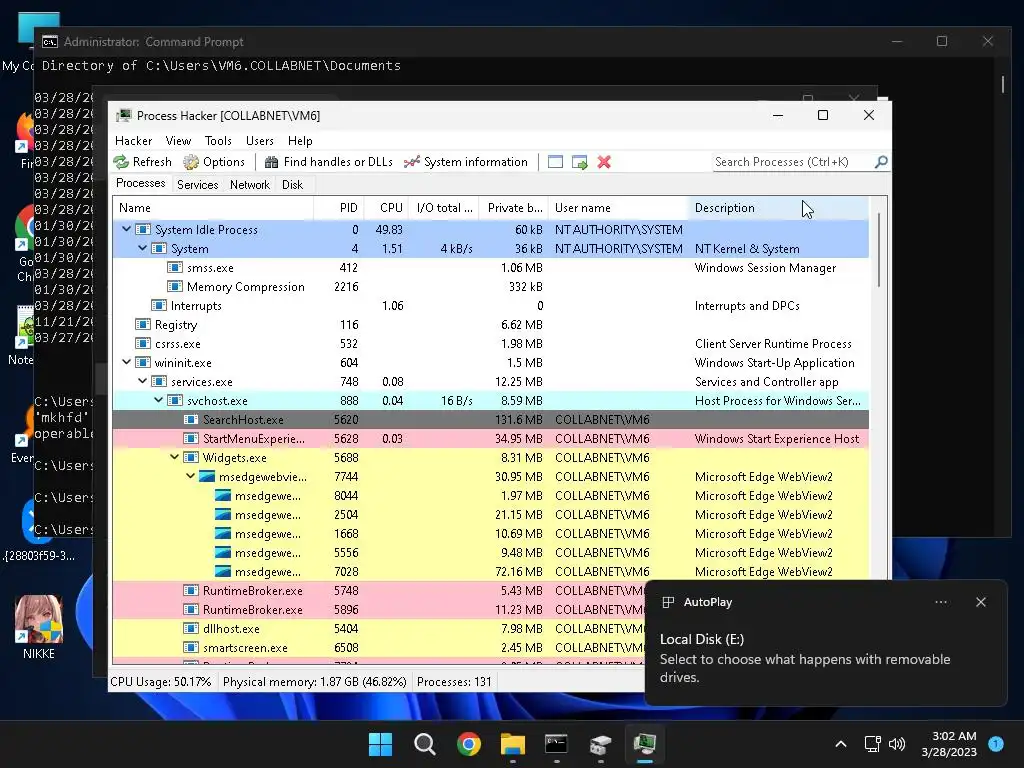This screenshot has height=768, width=1024.
Task: Click the process list vertical scrollbar
Action: point(878,249)
